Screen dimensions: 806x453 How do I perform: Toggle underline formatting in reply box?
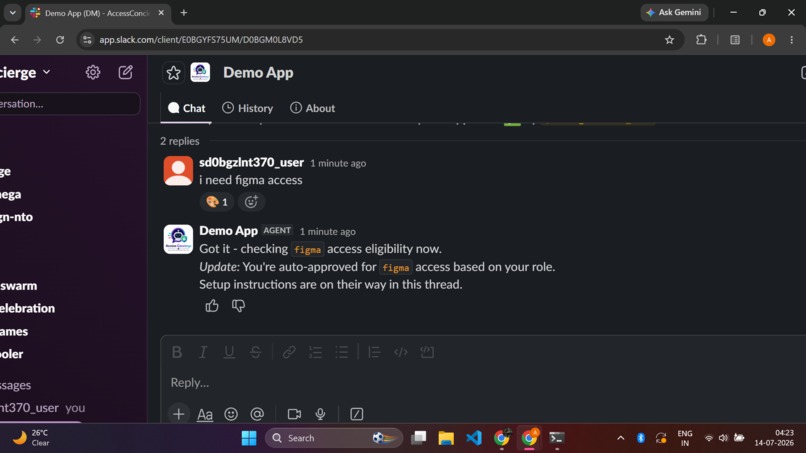coord(229,352)
